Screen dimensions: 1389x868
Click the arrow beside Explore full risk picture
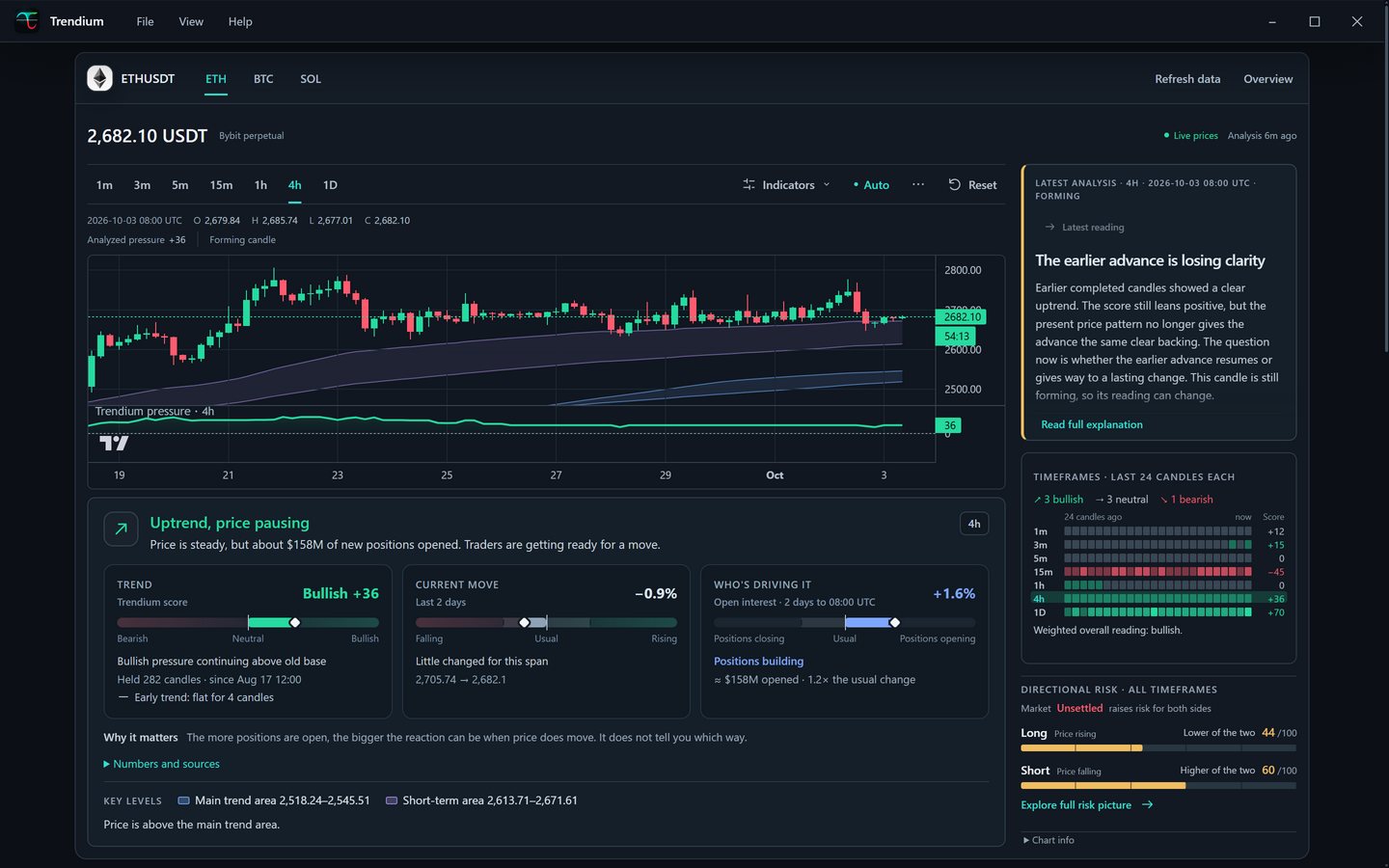pyautogui.click(x=1147, y=804)
